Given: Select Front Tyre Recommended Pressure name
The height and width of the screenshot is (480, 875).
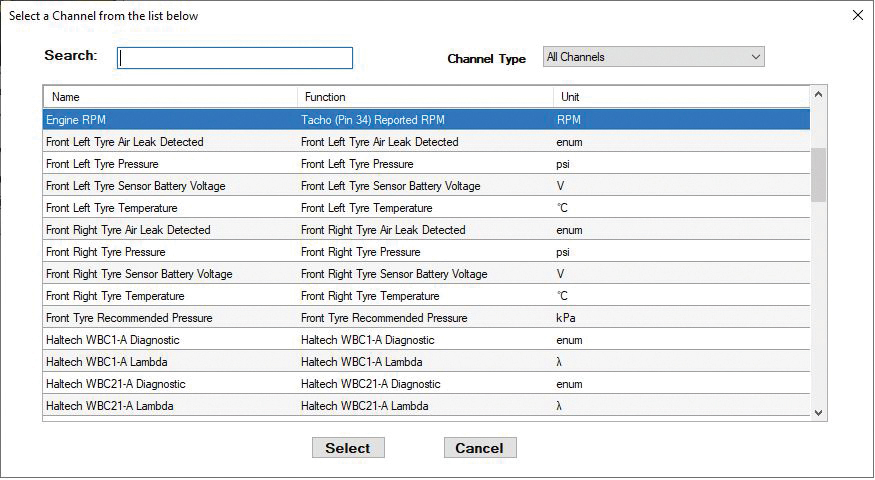Looking at the screenshot, I should click(x=129, y=318).
